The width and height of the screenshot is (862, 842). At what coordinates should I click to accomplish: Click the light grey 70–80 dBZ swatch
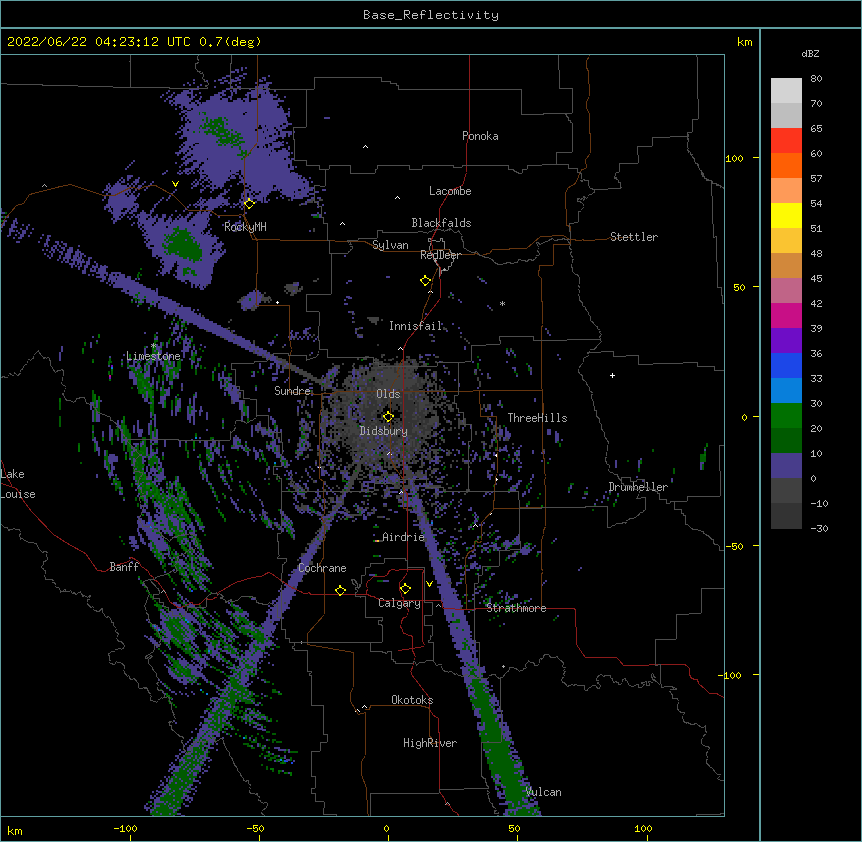click(x=786, y=91)
